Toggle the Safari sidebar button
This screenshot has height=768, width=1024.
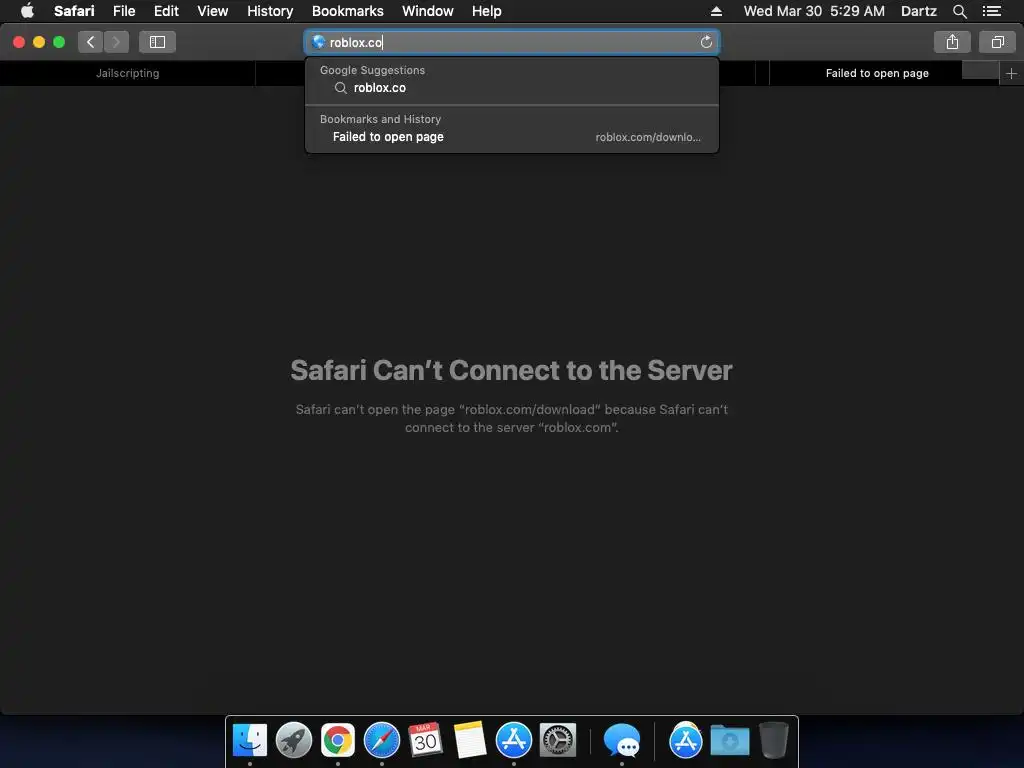tap(157, 42)
